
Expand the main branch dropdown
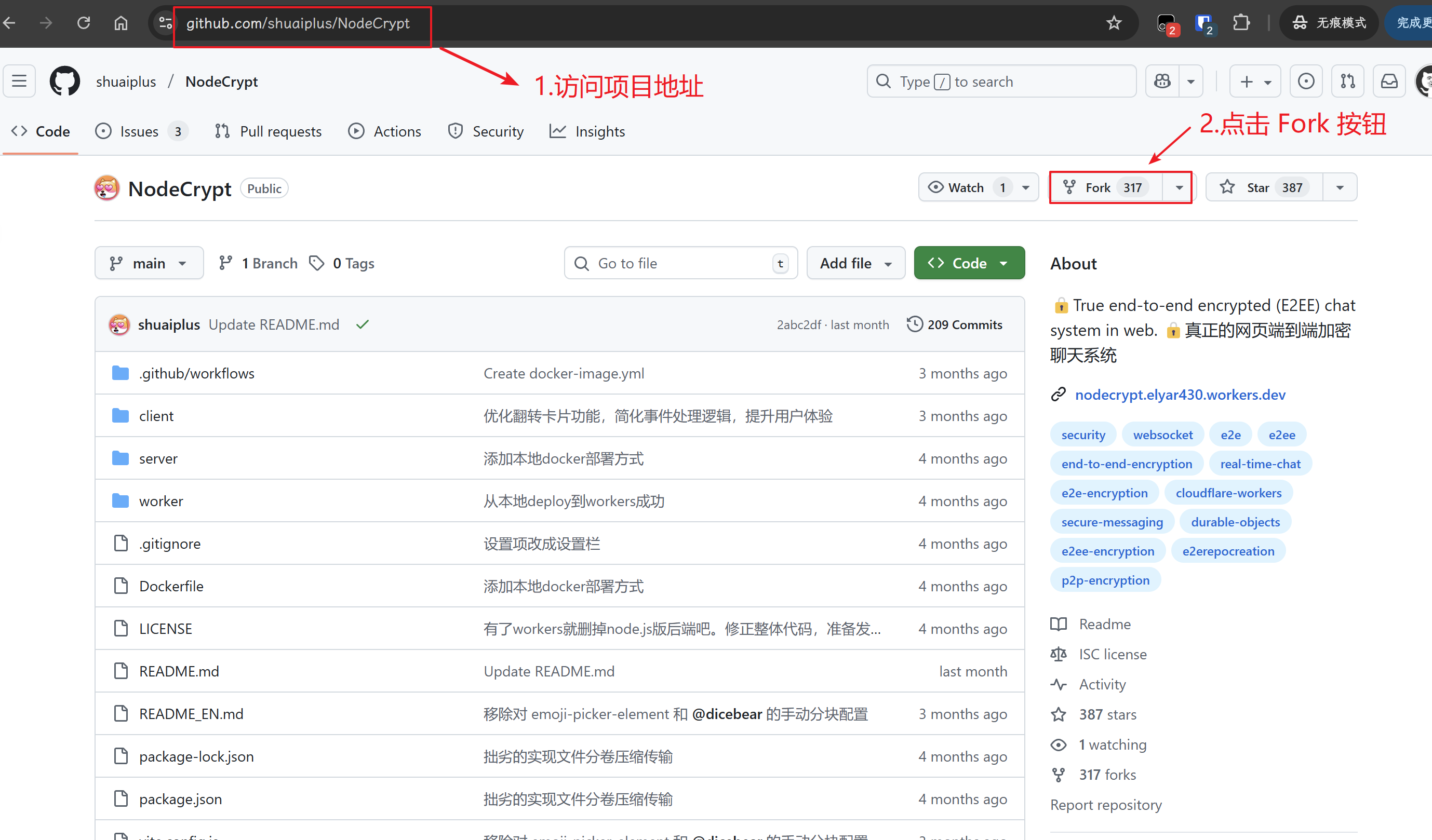[149, 263]
